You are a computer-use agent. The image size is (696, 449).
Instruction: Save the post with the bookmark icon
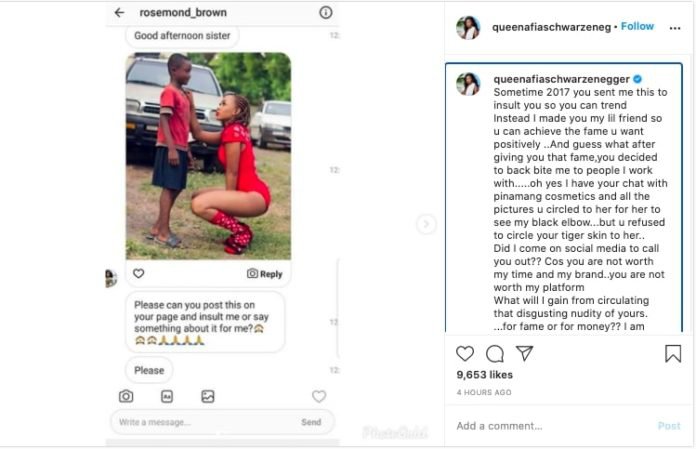point(673,354)
